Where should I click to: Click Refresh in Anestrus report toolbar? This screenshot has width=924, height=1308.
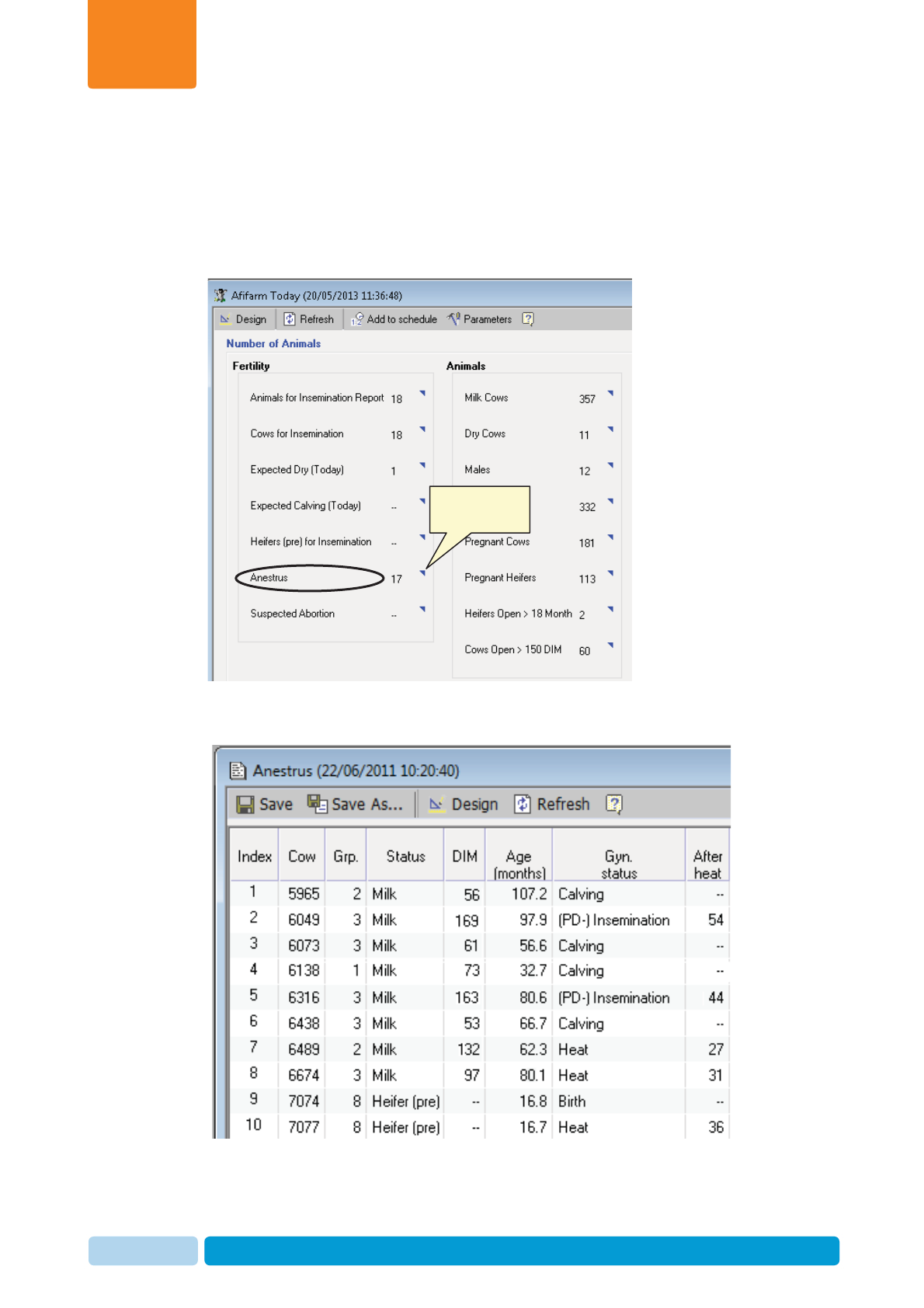click(552, 804)
